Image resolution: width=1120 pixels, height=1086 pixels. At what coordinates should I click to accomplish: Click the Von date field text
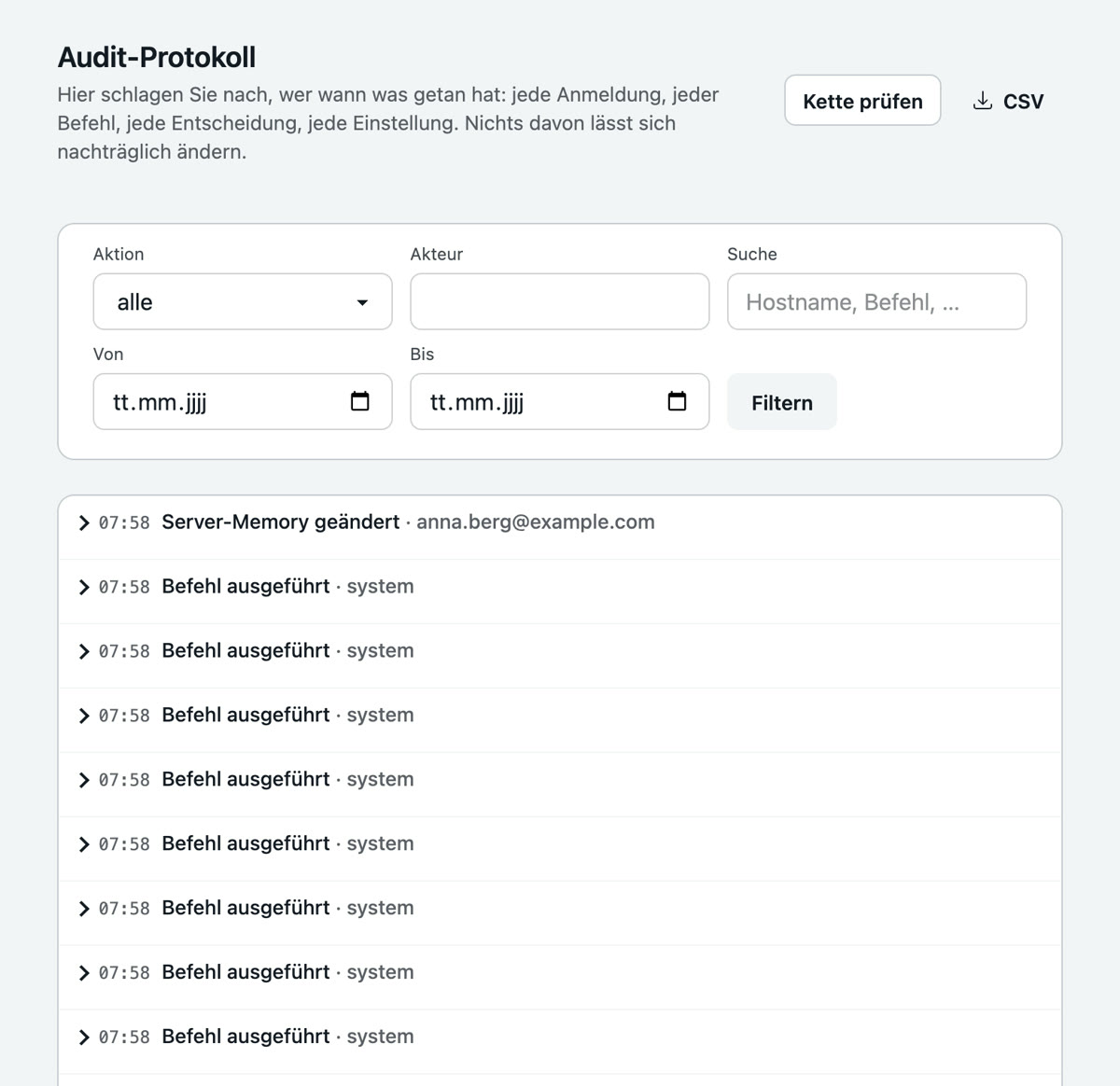point(160,402)
